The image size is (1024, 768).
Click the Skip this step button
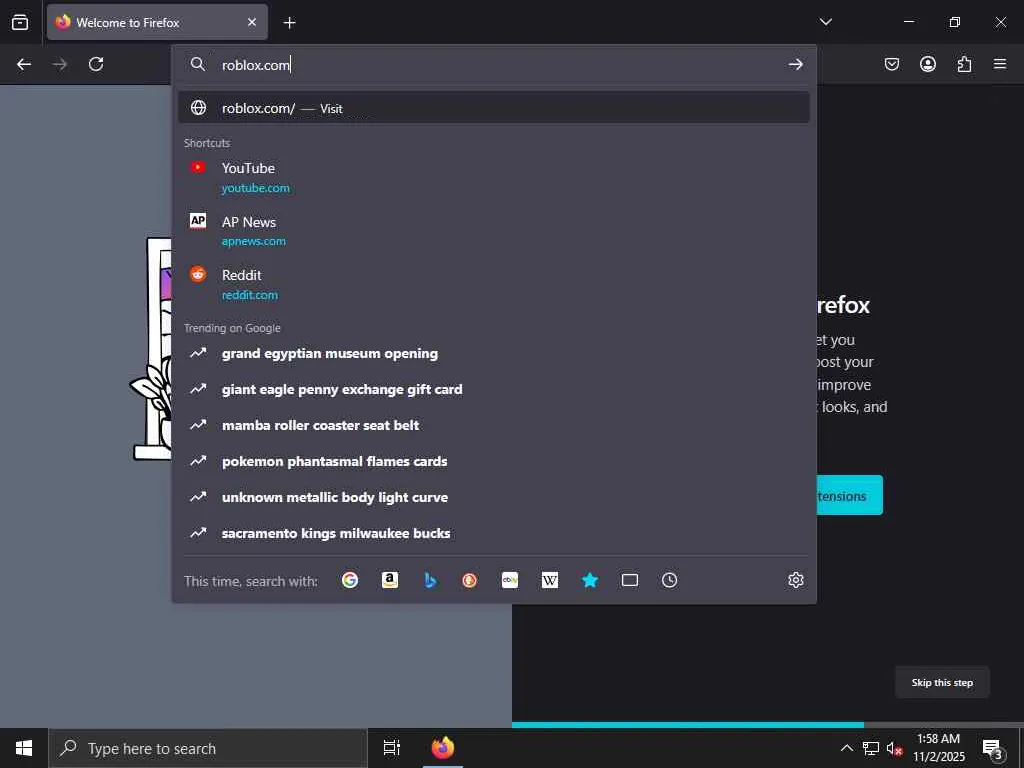942,682
